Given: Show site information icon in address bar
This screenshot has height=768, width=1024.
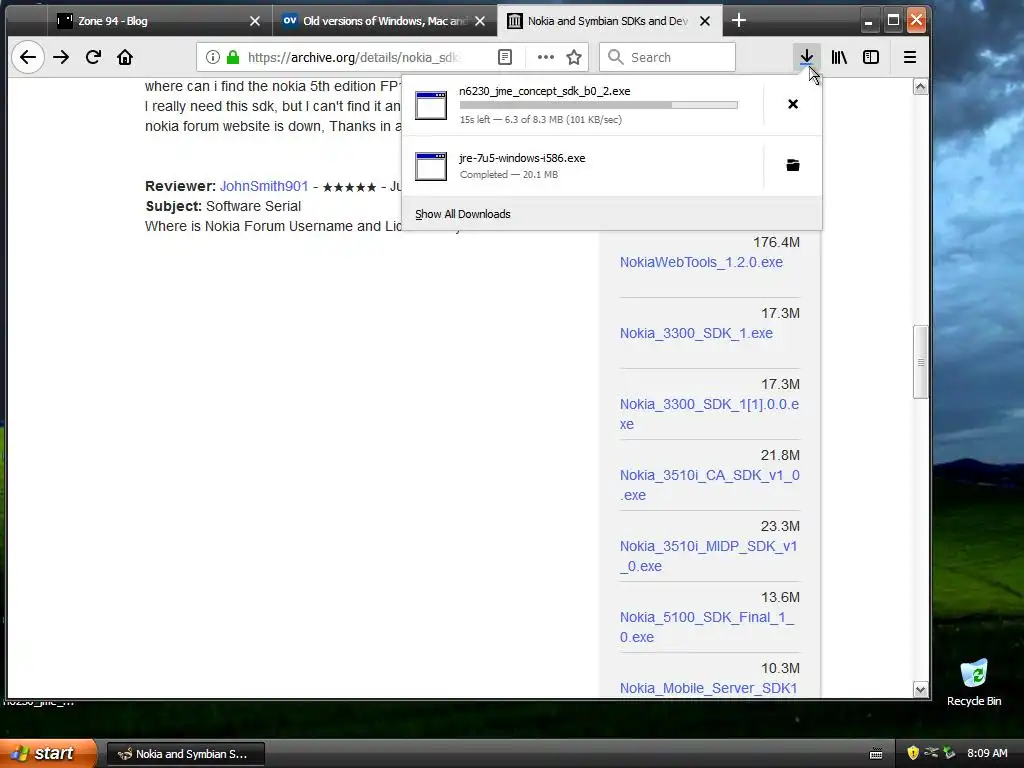Looking at the screenshot, I should (212, 57).
